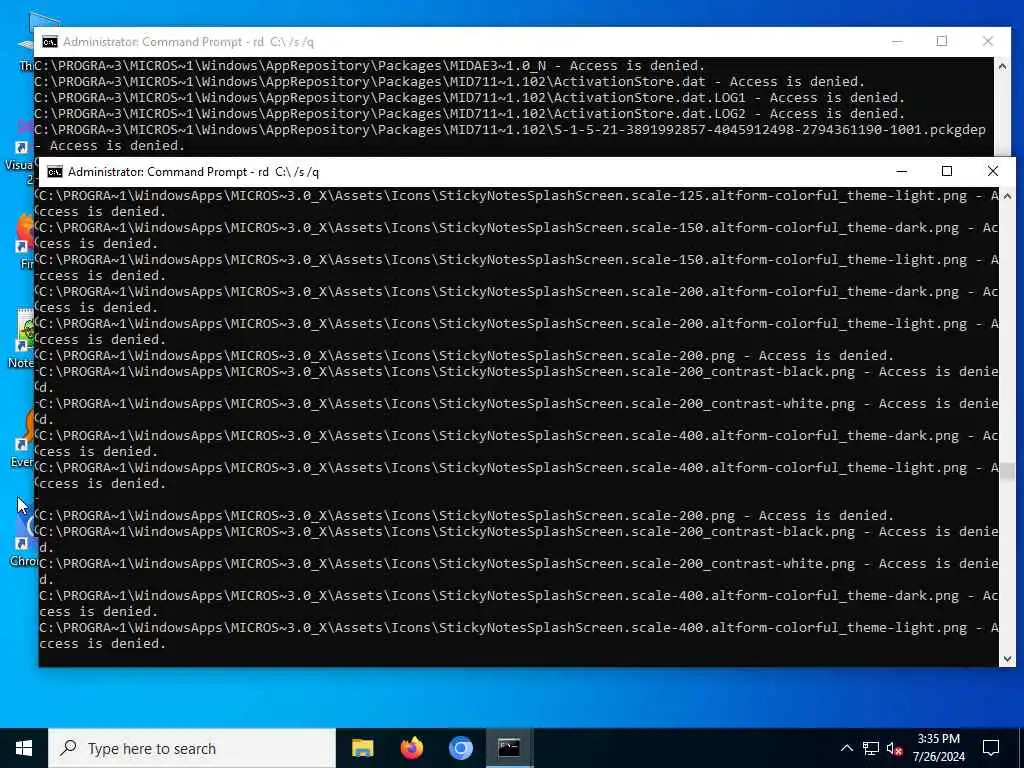Click the MIDAE3~1.0_N Access is denied line
The height and width of the screenshot is (768, 1024).
click(370, 65)
